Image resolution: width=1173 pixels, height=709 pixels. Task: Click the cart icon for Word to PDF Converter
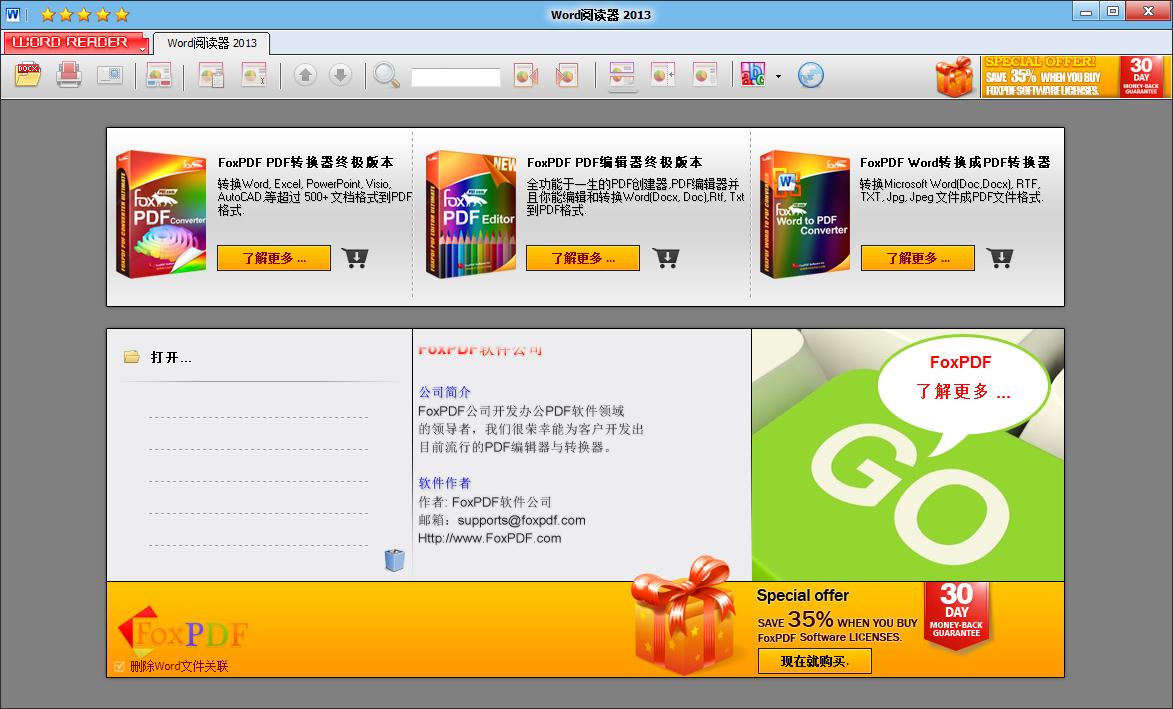(1000, 258)
